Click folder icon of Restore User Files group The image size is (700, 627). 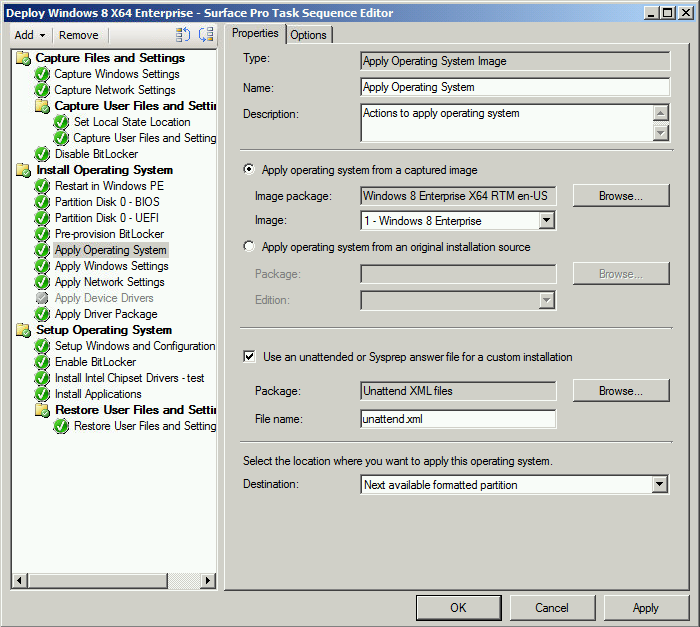[x=42, y=410]
